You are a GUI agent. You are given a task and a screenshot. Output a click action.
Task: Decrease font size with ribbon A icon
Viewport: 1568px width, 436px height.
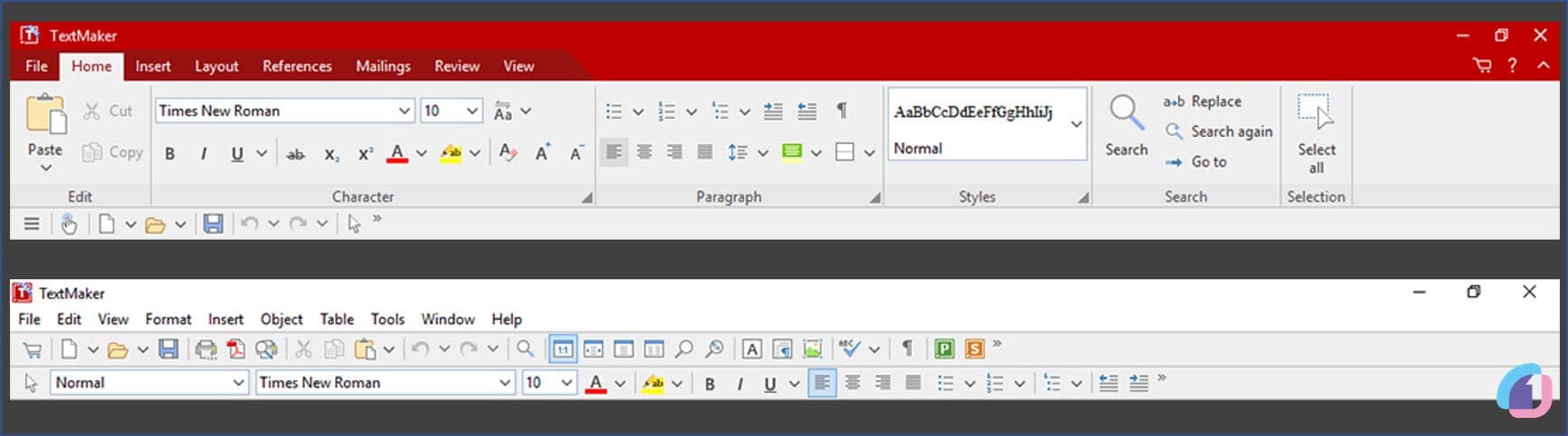(577, 153)
